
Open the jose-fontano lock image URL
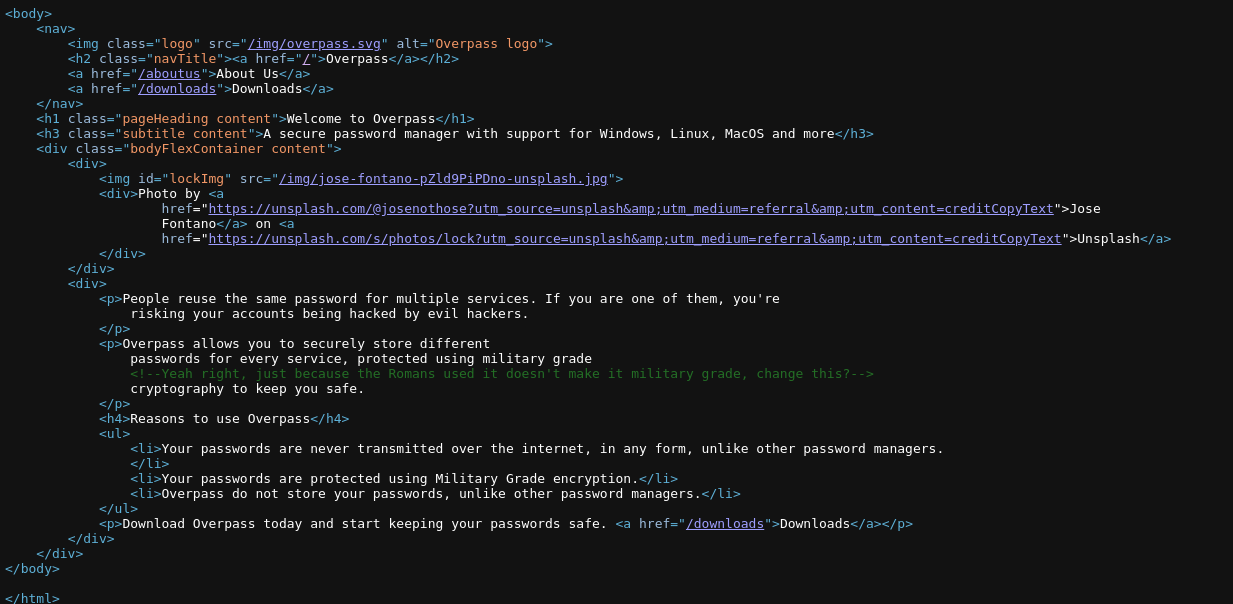click(443, 179)
